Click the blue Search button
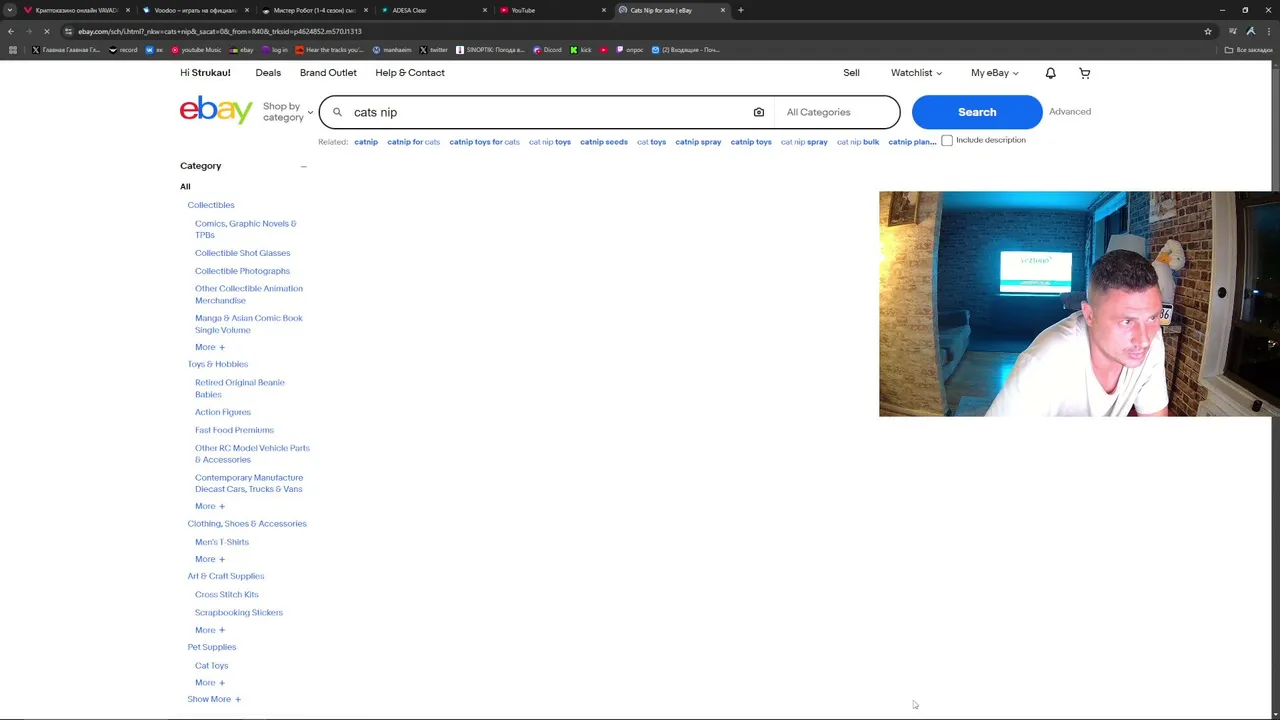This screenshot has height=720, width=1280. pos(977,112)
